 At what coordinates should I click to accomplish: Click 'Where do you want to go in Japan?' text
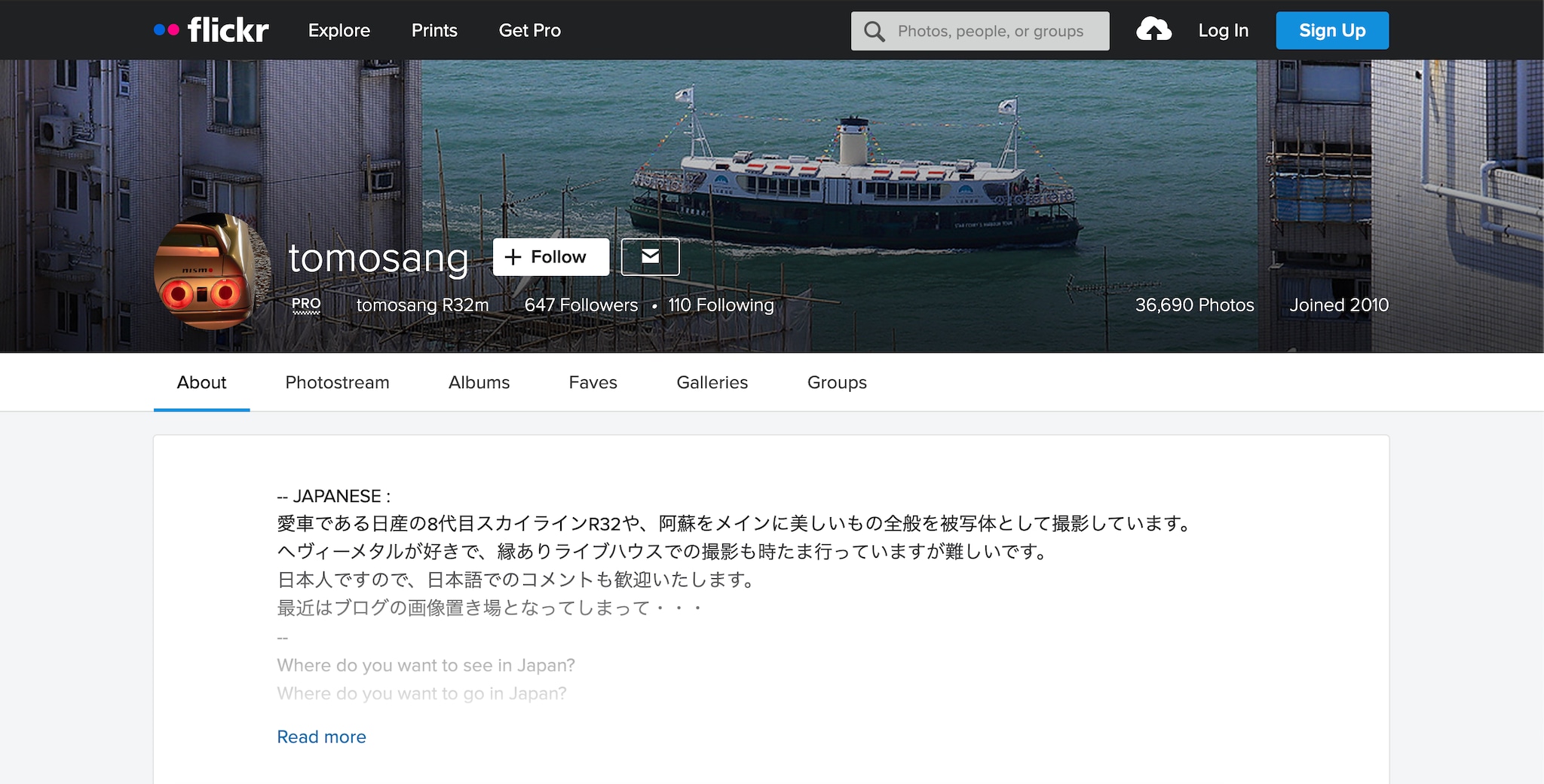coord(421,693)
